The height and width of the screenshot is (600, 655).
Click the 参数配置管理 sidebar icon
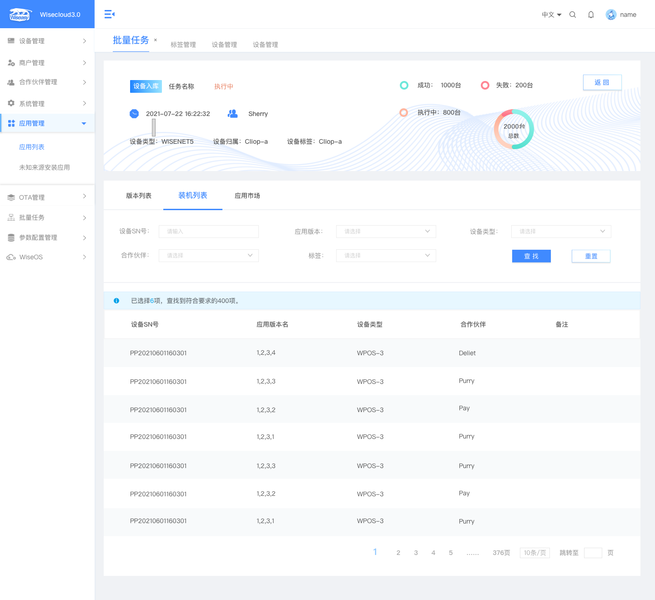(11, 237)
